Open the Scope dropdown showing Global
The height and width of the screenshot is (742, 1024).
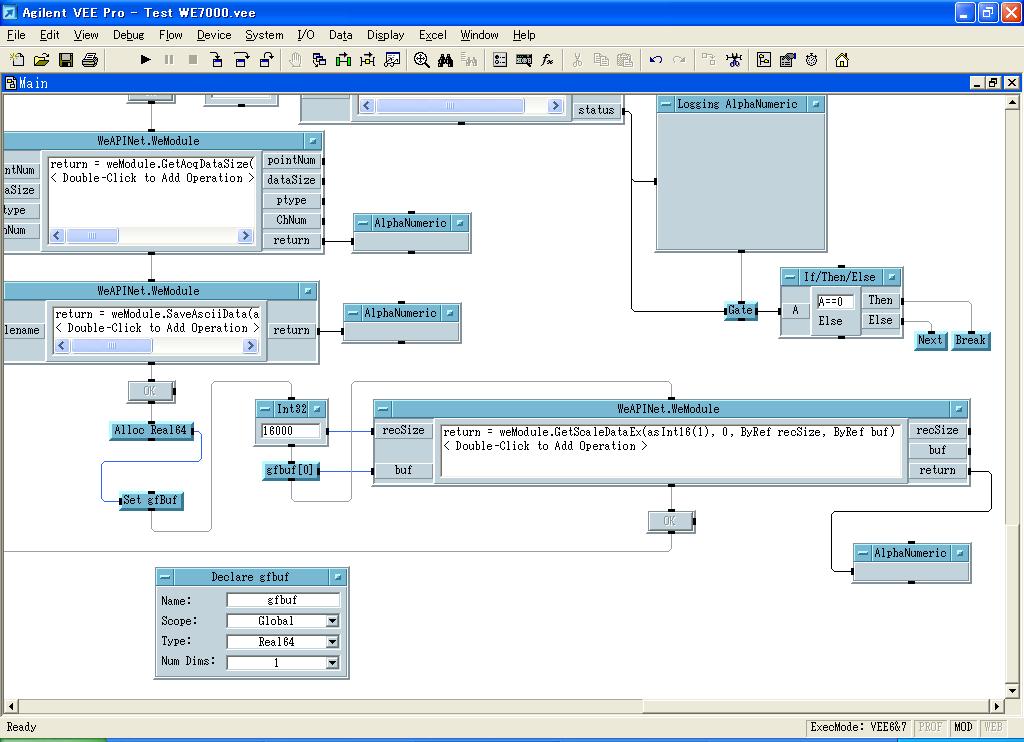point(332,621)
